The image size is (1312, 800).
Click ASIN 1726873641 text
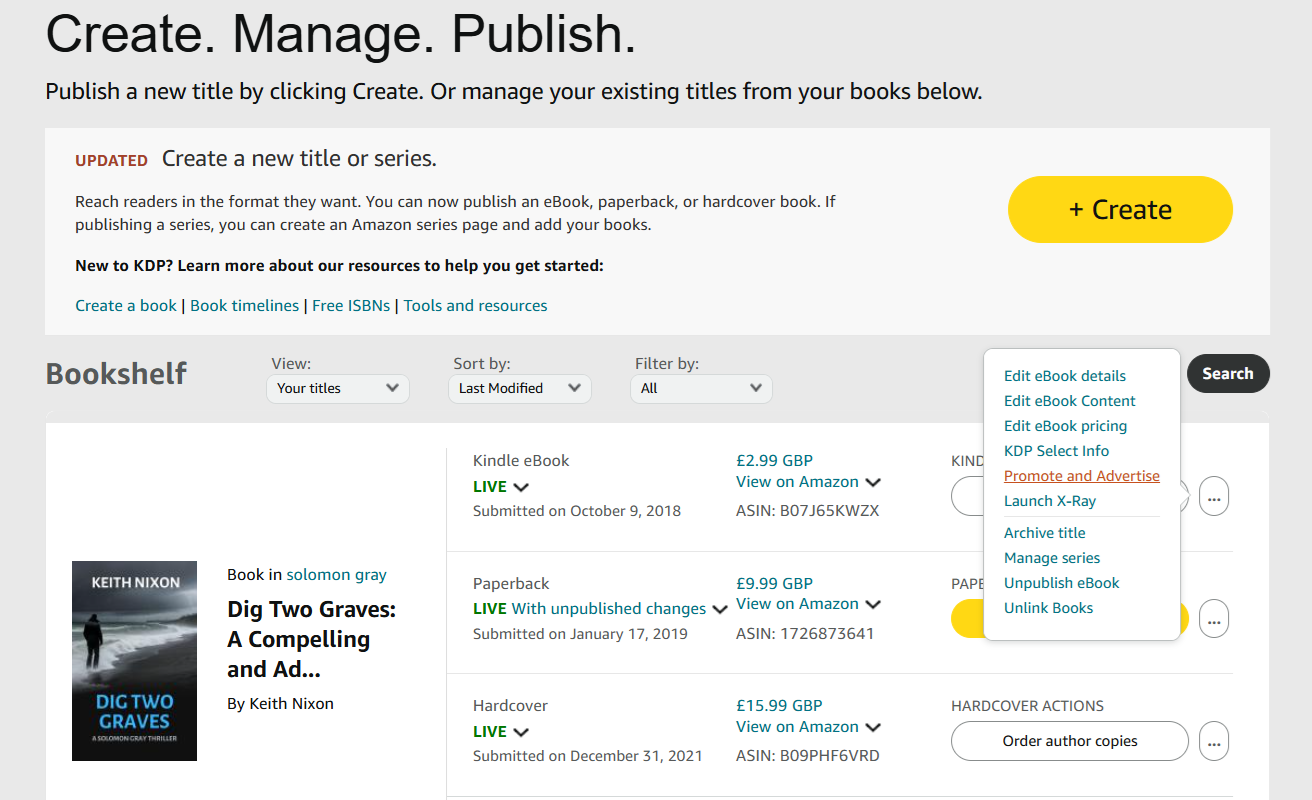[x=805, y=634]
